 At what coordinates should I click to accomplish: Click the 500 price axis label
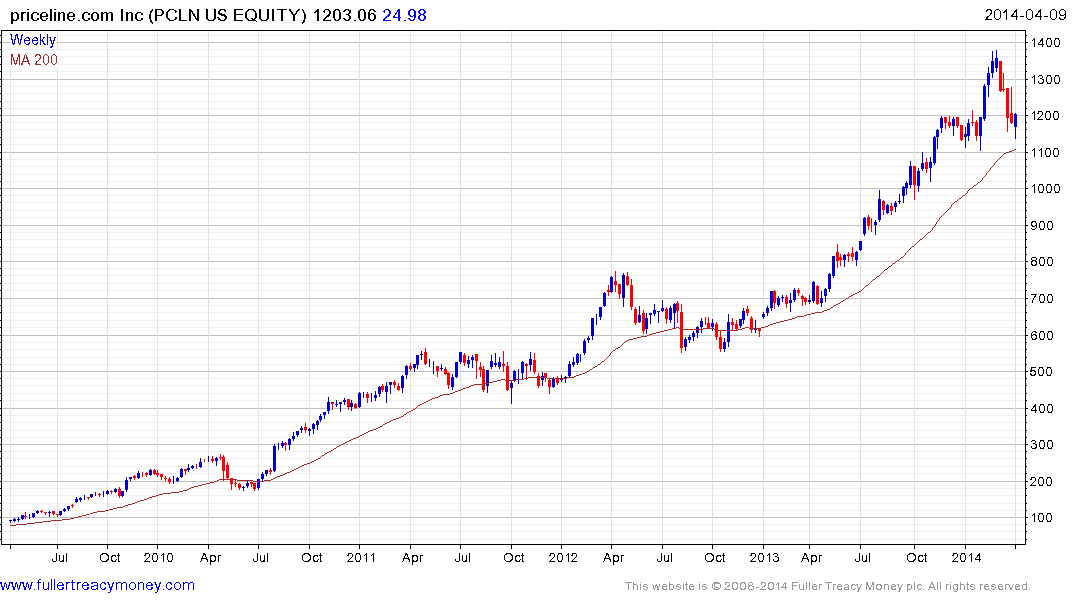click(x=1043, y=372)
